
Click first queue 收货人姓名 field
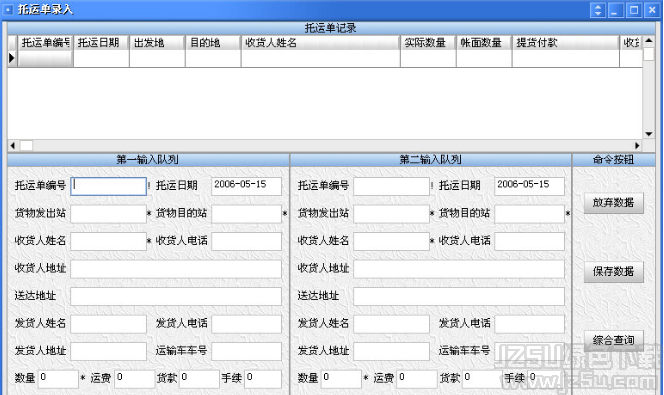pos(108,241)
